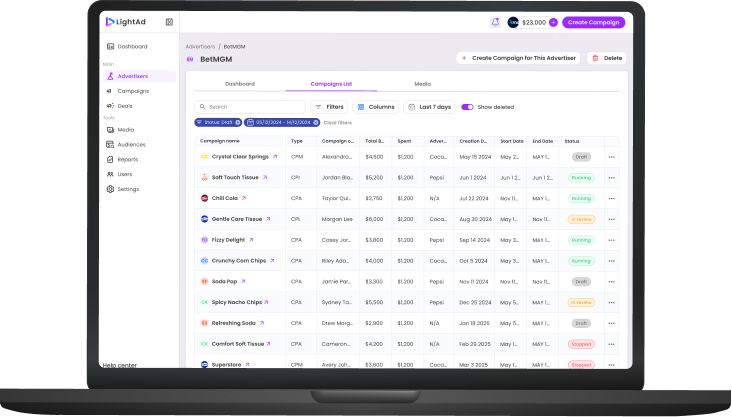Click the purple plus add-funds icon
Screen dimensions: 732x417
[x=553, y=22]
